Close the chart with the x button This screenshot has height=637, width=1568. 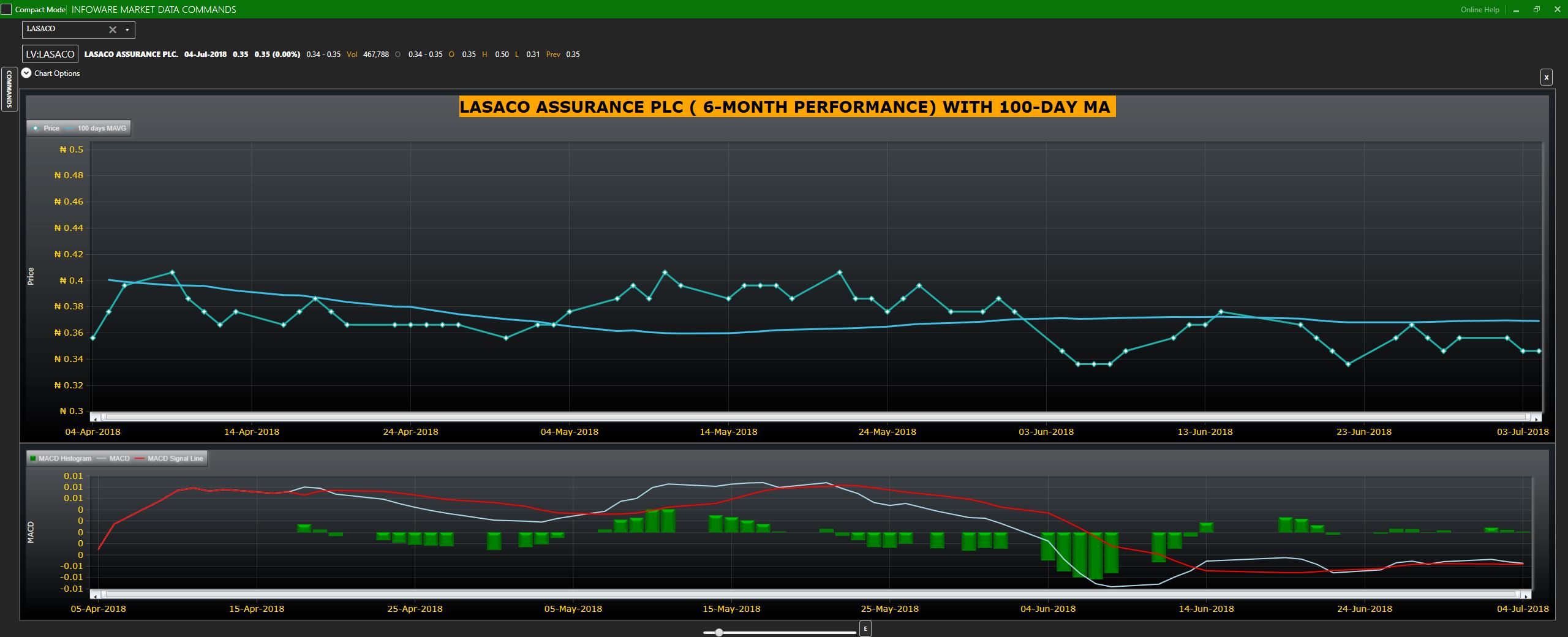(x=1547, y=77)
